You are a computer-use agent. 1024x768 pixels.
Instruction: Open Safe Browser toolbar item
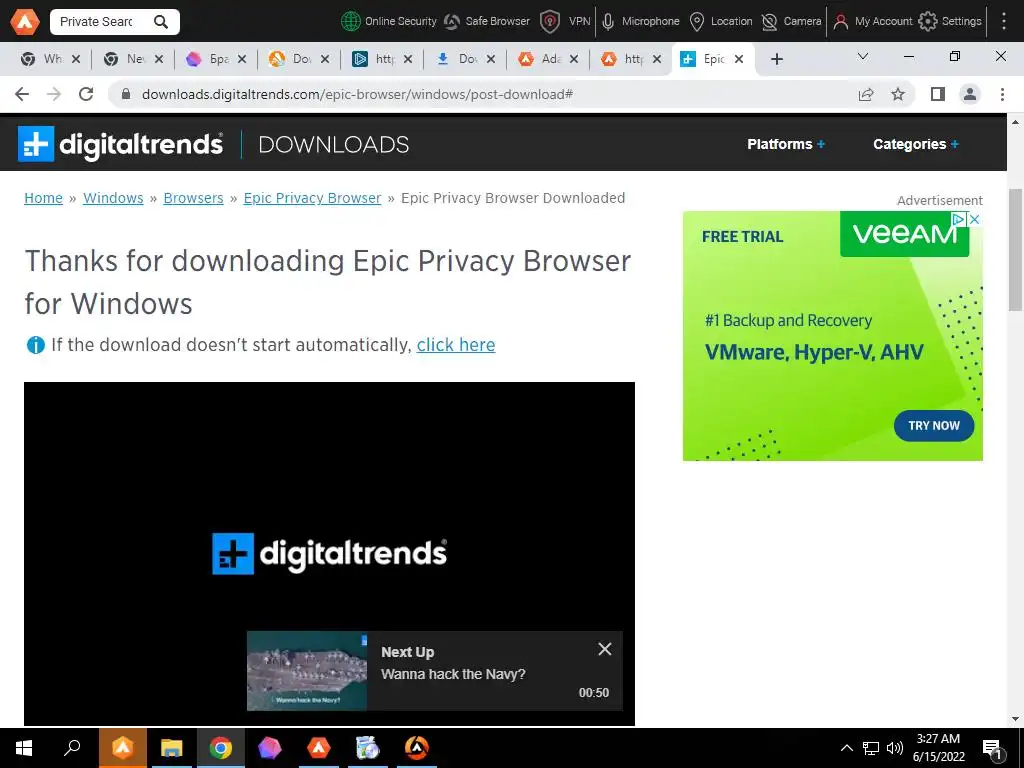coord(487,22)
